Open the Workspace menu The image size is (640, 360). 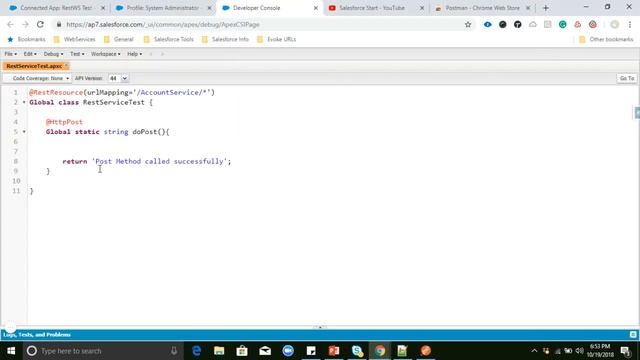105,54
